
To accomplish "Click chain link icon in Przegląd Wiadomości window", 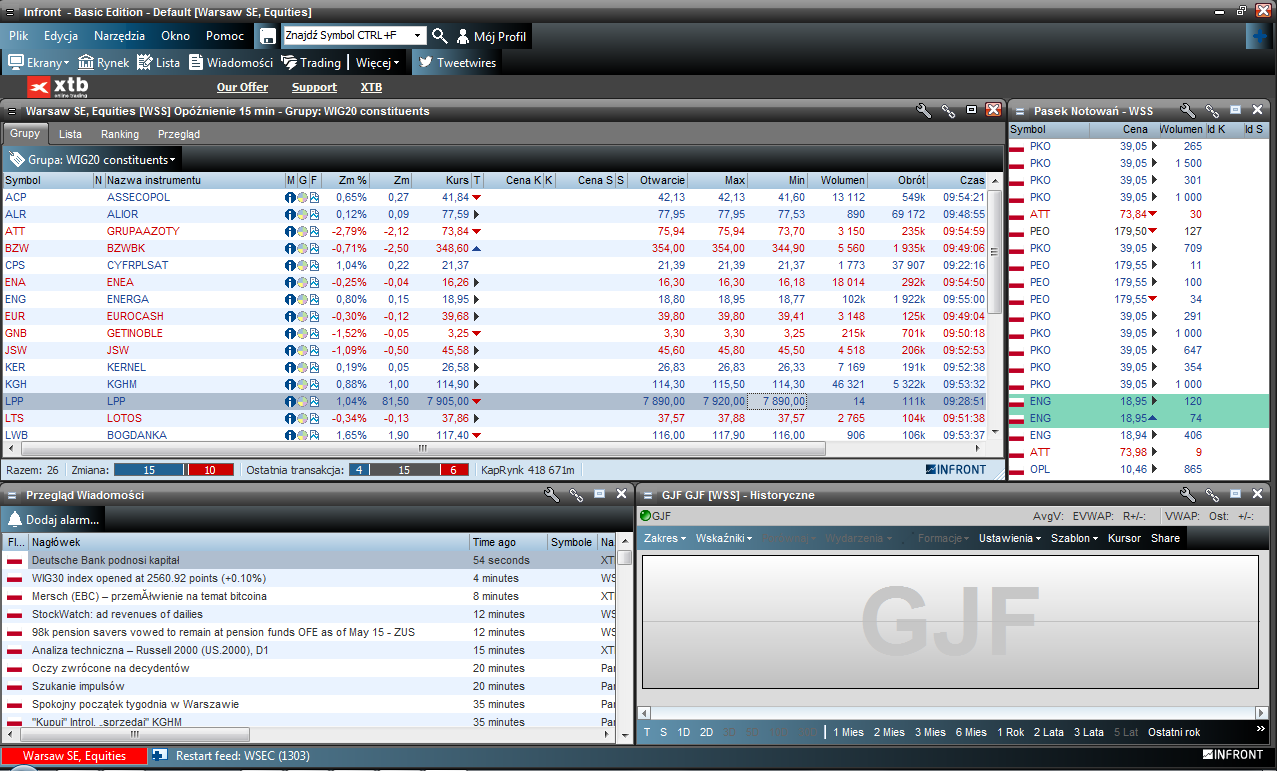I will point(576,494).
